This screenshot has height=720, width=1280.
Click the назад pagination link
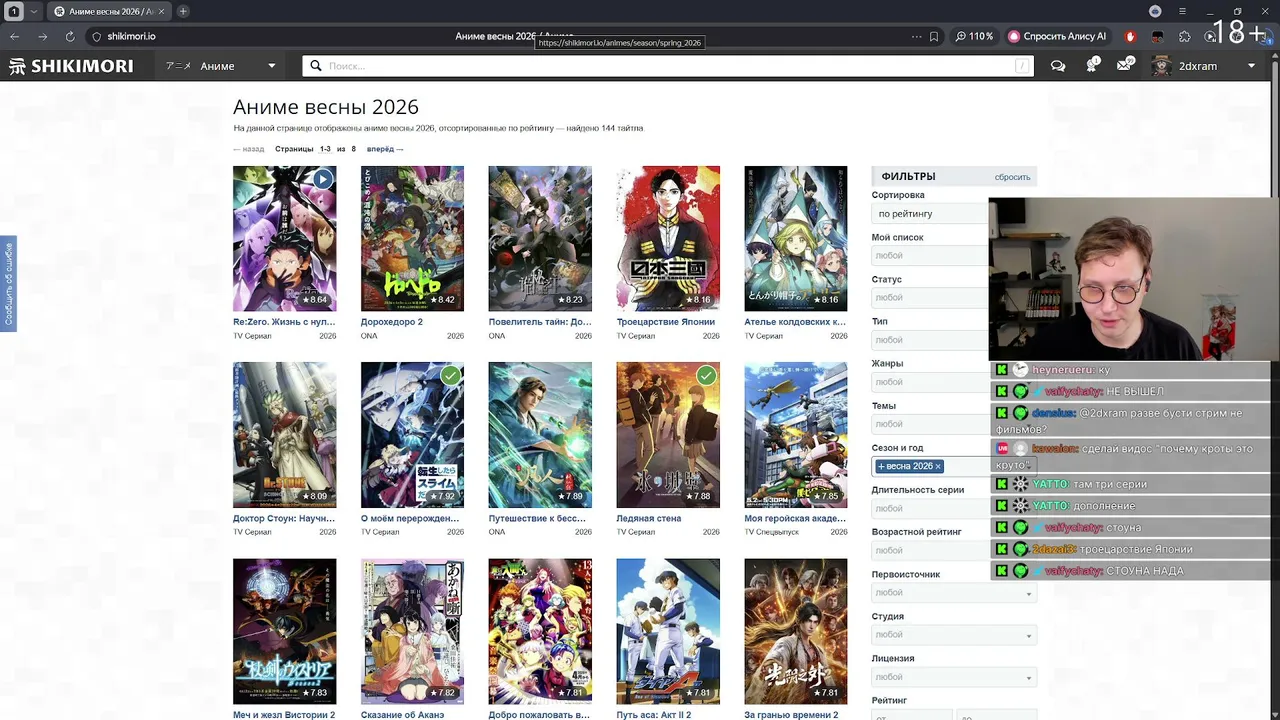coord(249,149)
